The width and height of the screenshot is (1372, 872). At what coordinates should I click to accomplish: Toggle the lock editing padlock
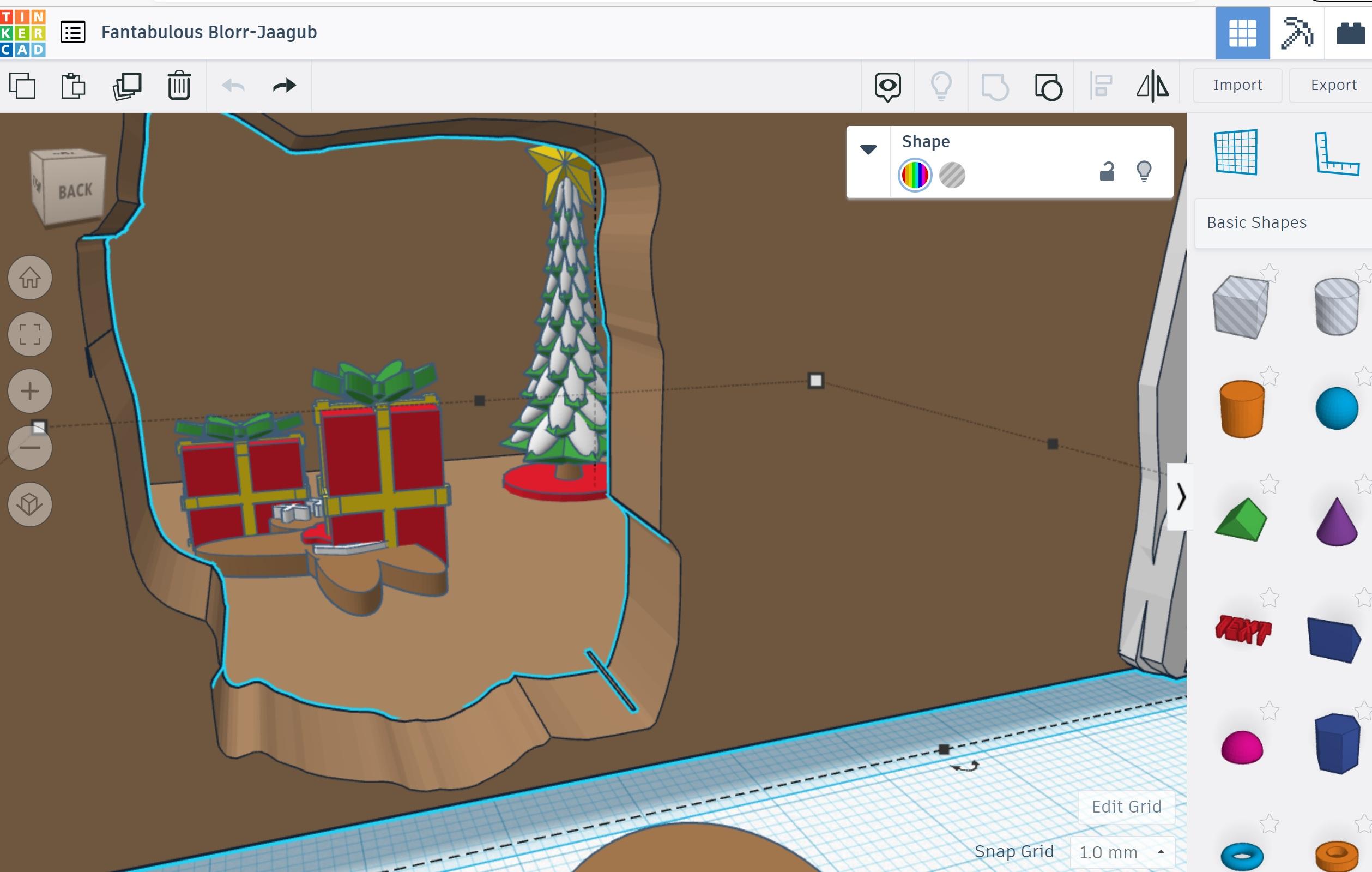(1107, 172)
